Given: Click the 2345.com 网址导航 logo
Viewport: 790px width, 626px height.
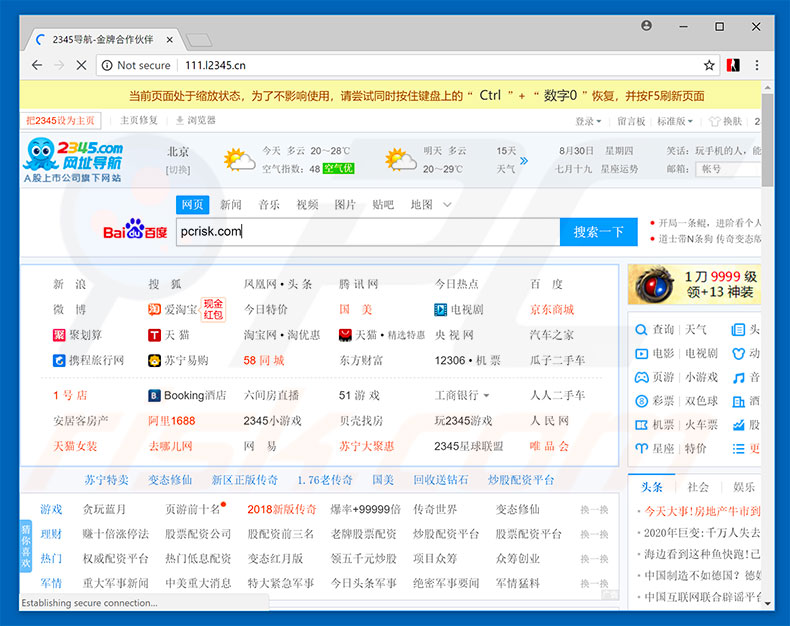Looking at the screenshot, I should point(73,160).
